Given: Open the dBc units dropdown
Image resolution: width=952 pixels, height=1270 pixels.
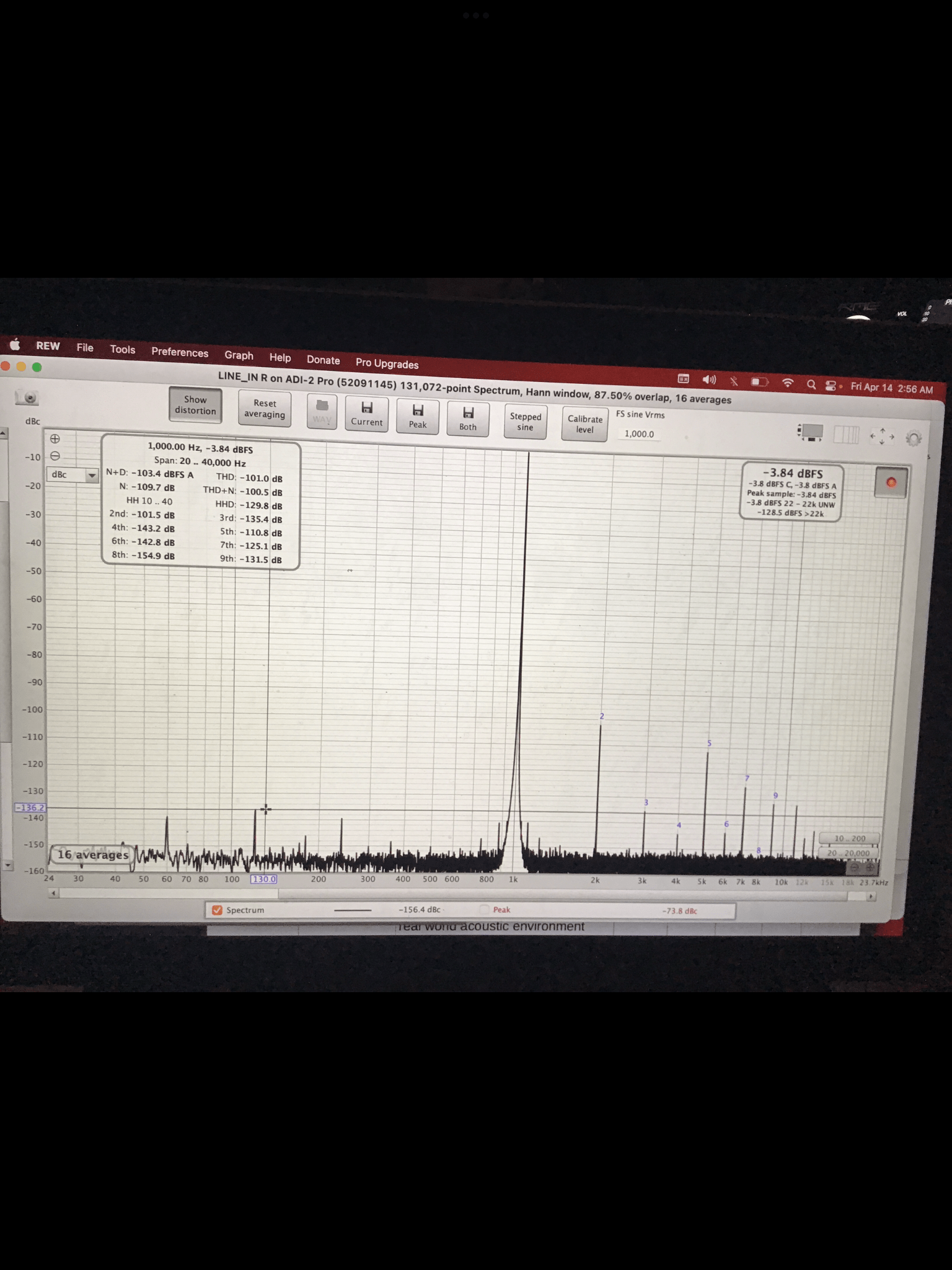Looking at the screenshot, I should tap(73, 474).
